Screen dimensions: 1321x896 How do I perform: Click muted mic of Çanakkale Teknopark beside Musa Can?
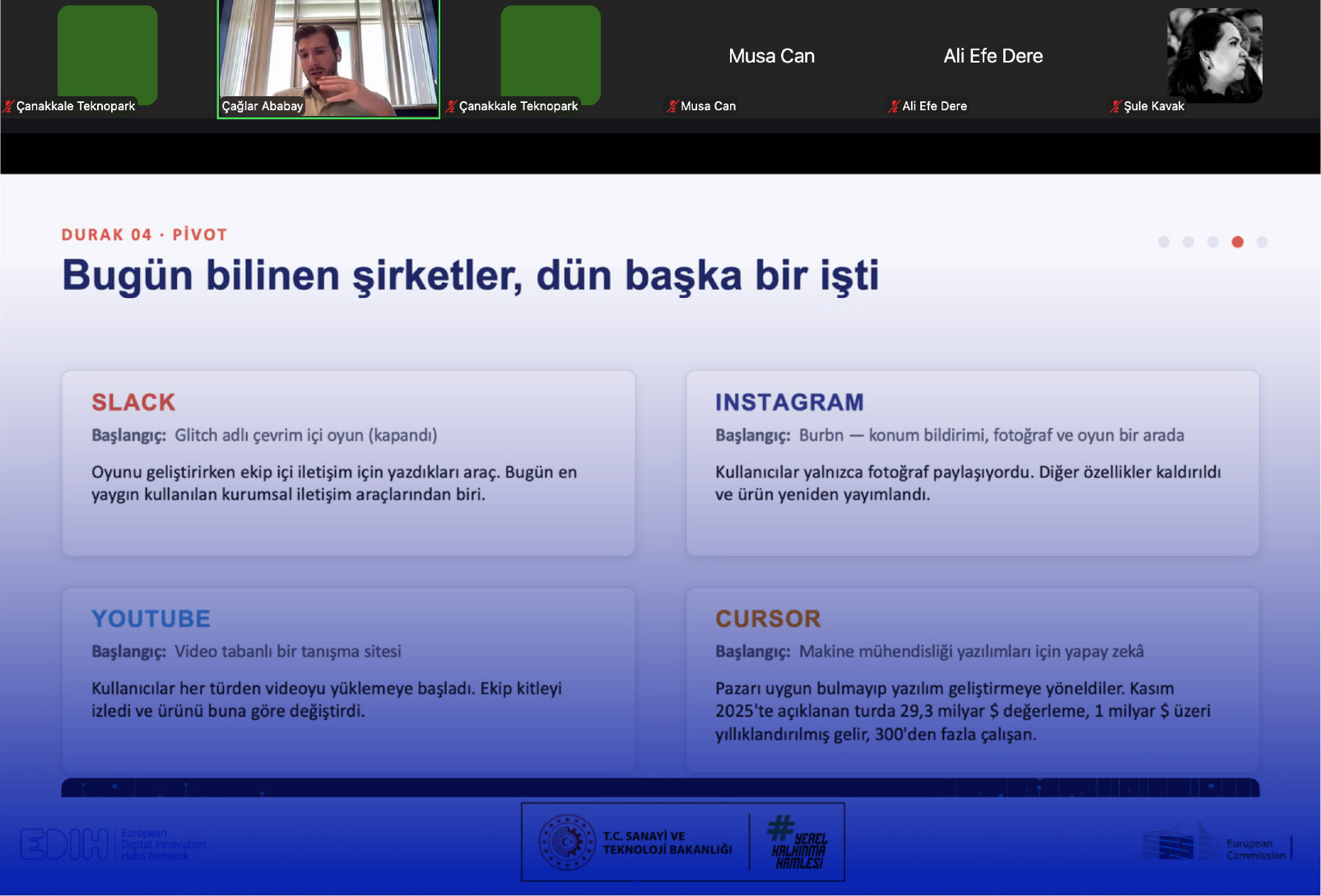coord(451,106)
